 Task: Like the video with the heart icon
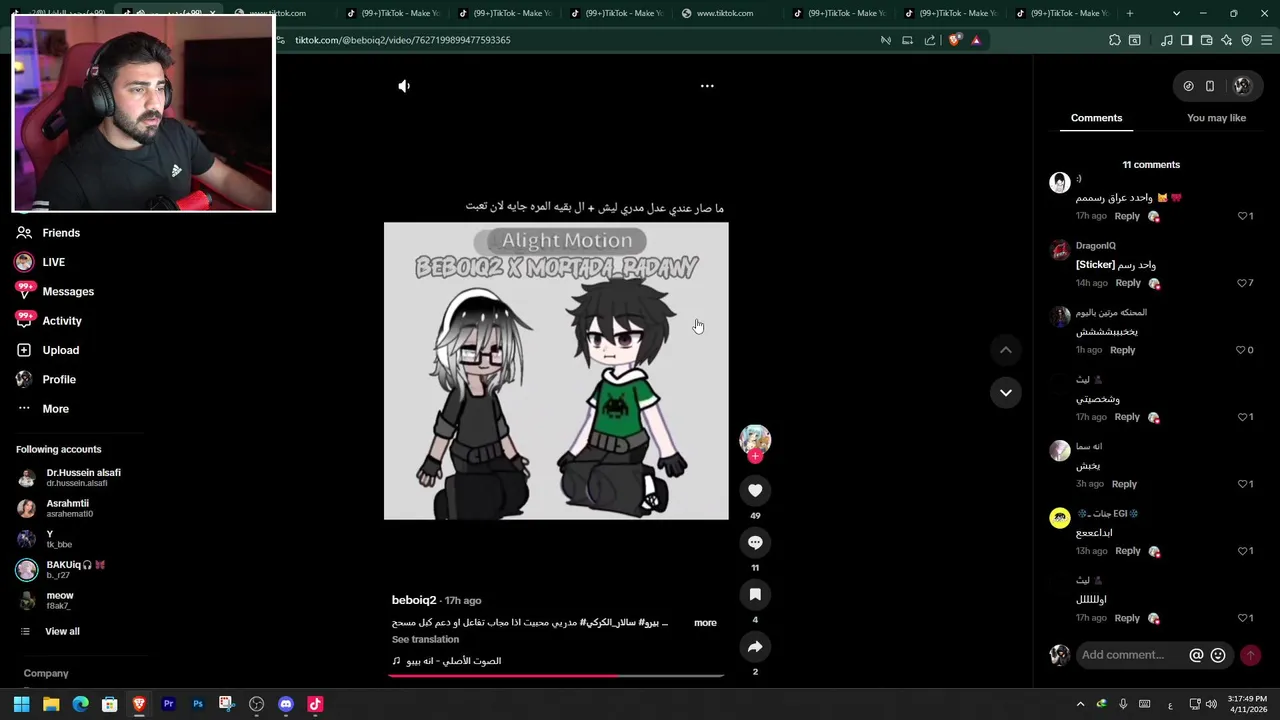[x=755, y=490]
